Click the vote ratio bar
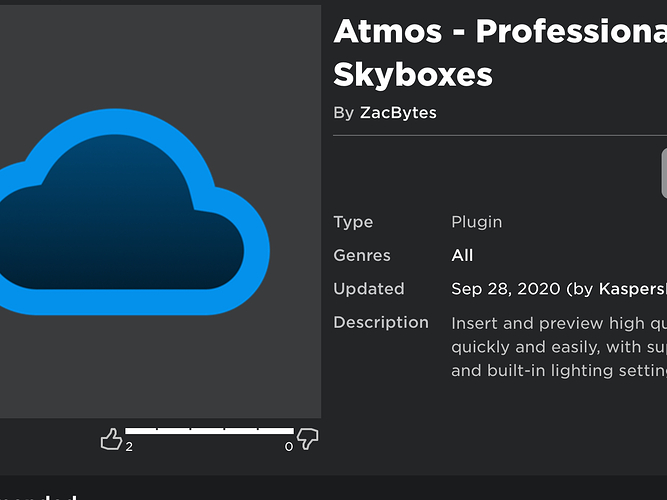This screenshot has height=500, width=667. point(209,430)
